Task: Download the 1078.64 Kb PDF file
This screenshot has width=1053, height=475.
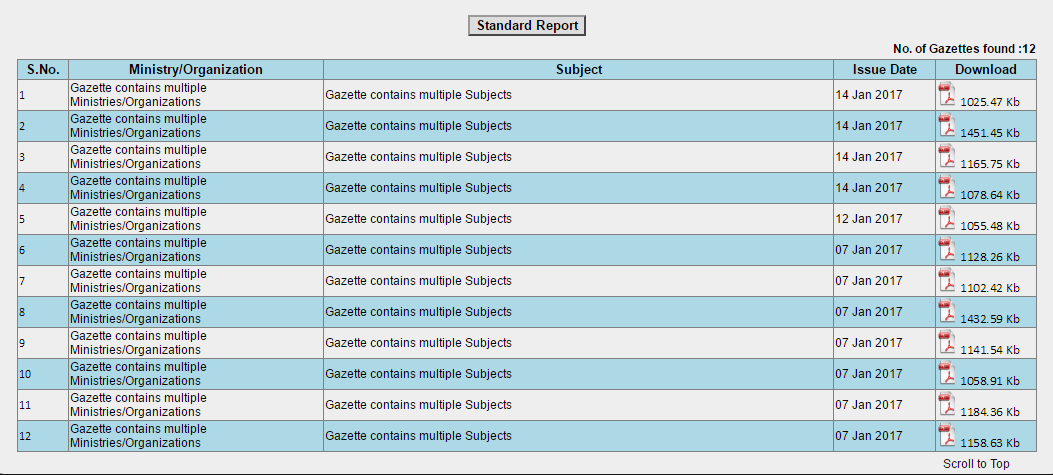Action: (x=946, y=187)
